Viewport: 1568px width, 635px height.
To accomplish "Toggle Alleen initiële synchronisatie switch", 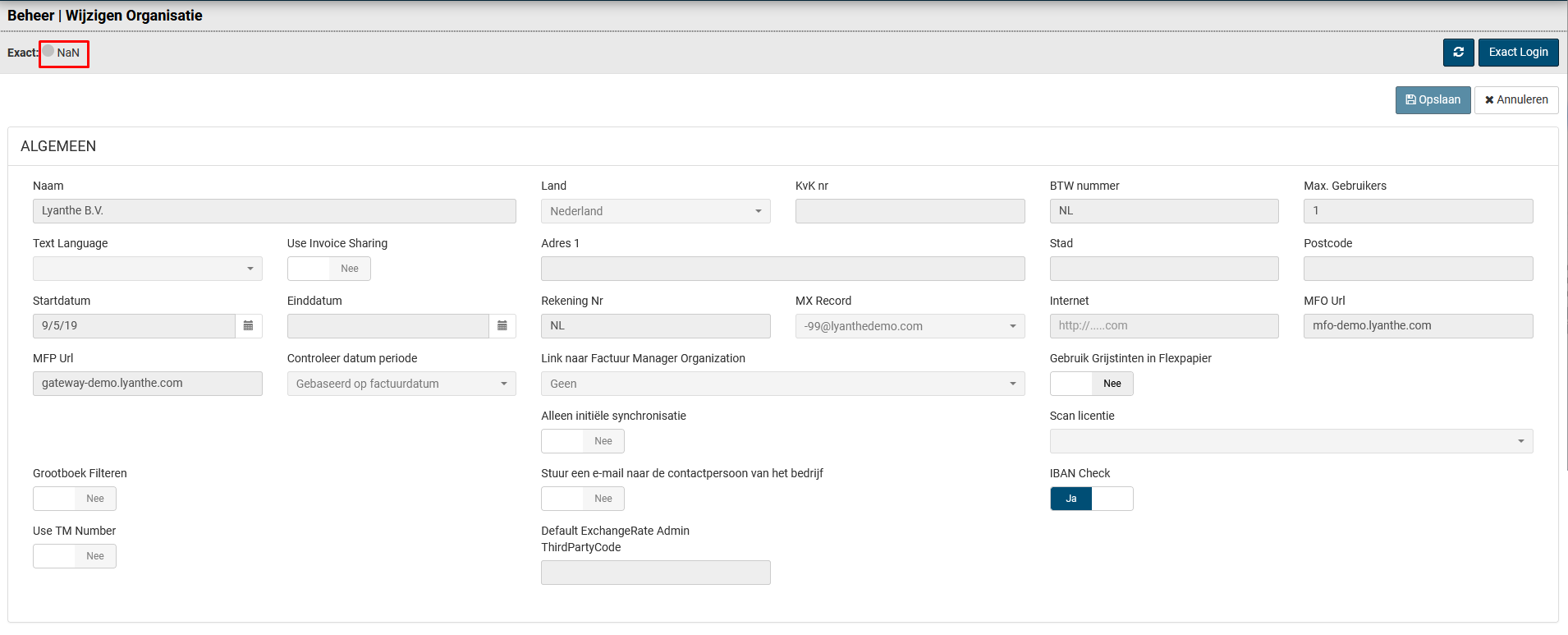I will pyautogui.click(x=582, y=441).
